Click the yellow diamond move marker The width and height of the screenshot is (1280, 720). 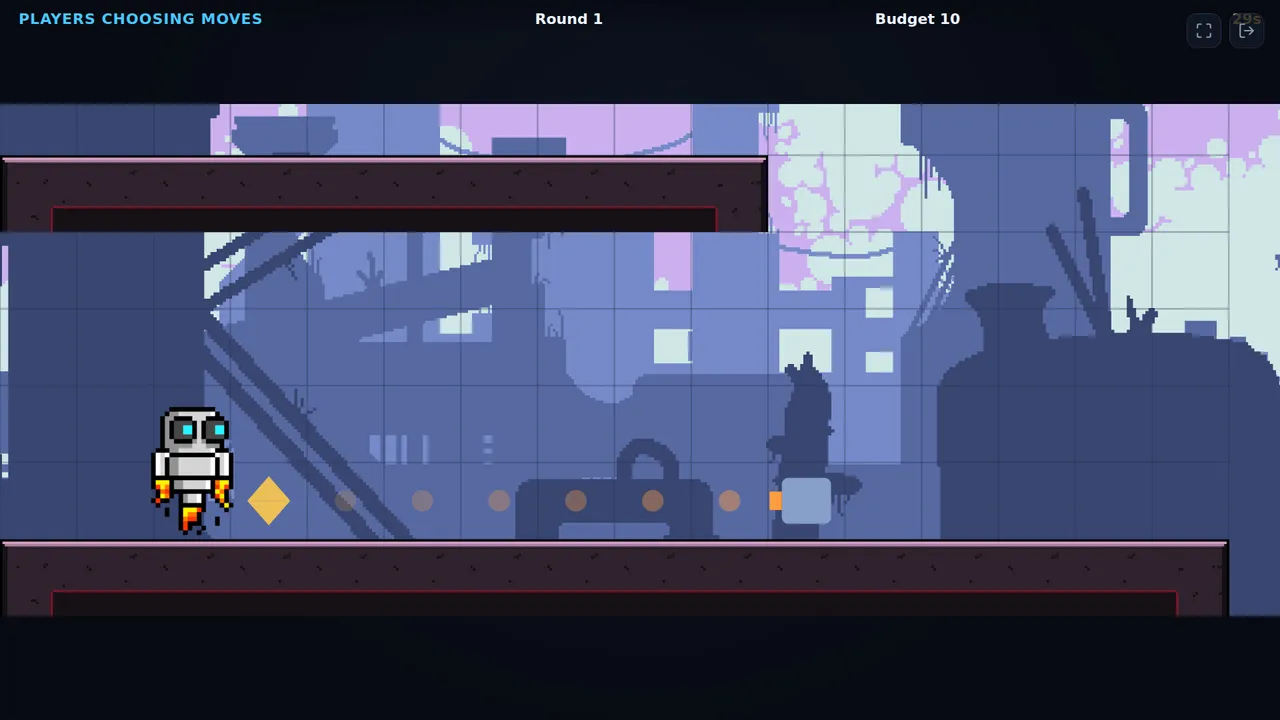point(268,501)
